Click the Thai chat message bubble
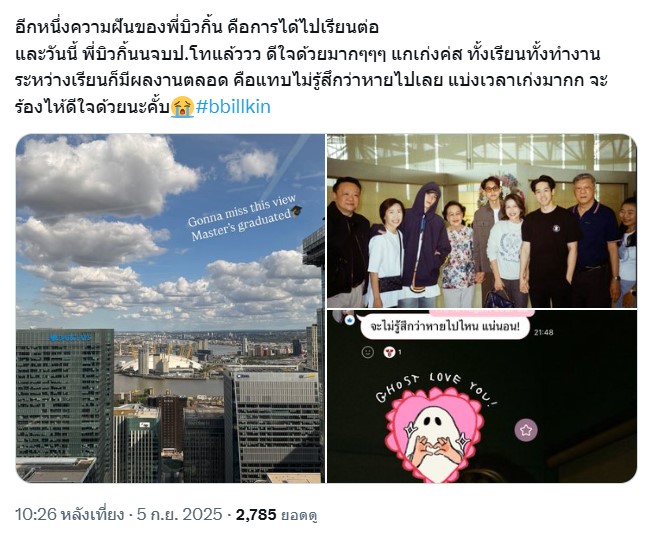The image size is (655, 534). click(x=445, y=327)
